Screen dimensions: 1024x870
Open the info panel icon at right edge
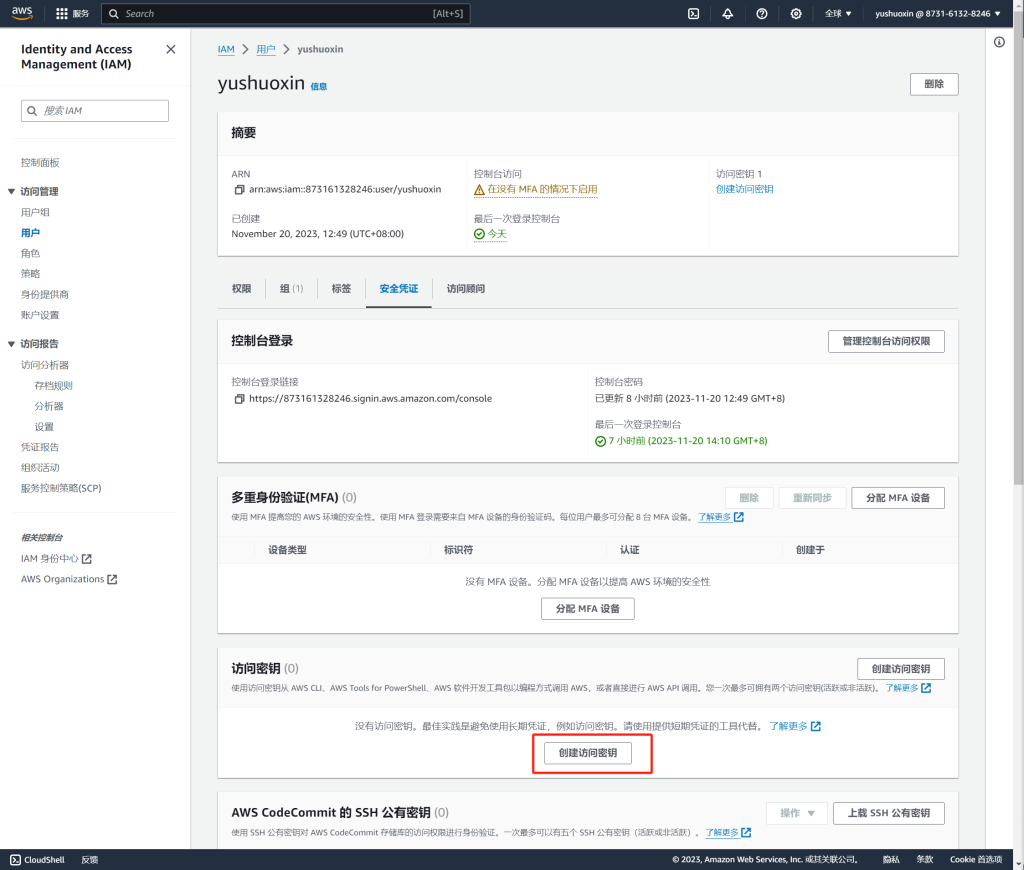coord(999,42)
